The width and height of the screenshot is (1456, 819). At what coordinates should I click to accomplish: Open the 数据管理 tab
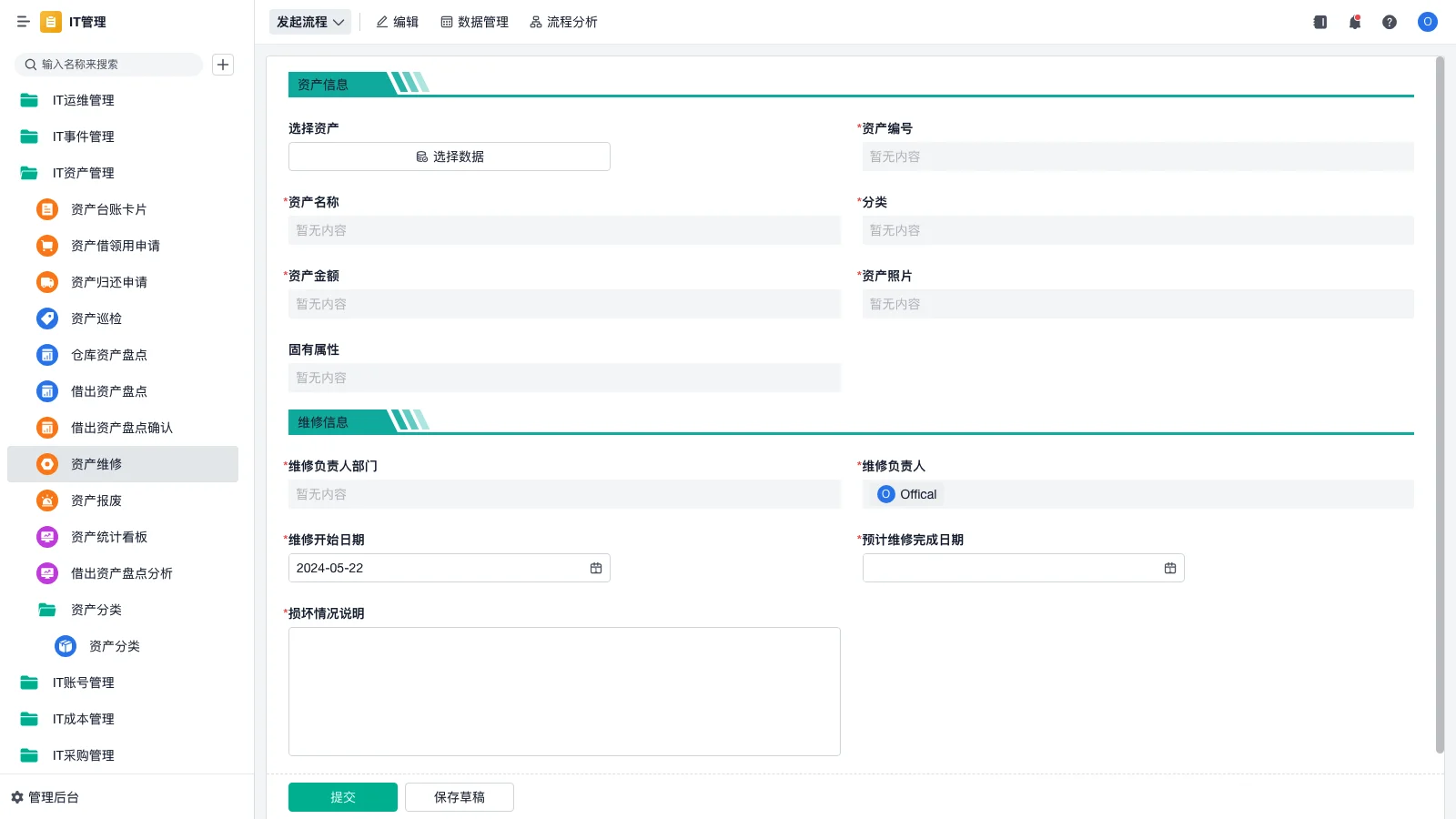point(474,22)
